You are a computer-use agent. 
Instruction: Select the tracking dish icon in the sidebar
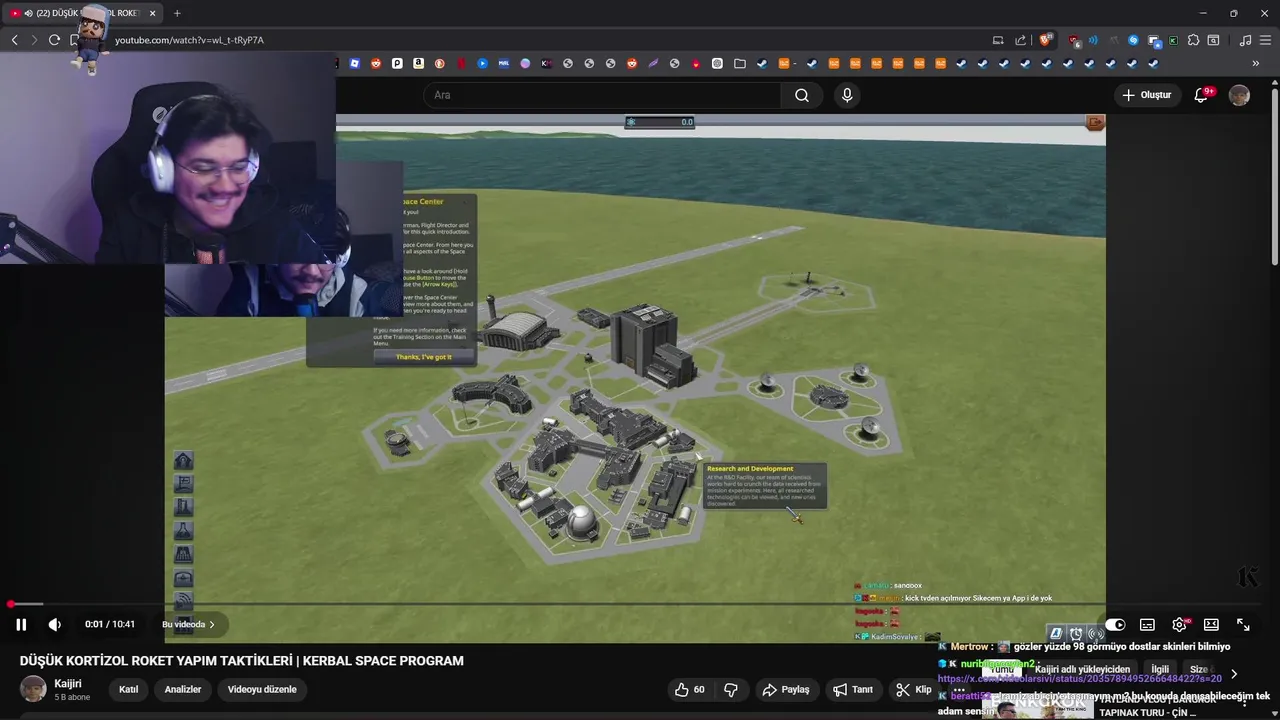coord(183,600)
